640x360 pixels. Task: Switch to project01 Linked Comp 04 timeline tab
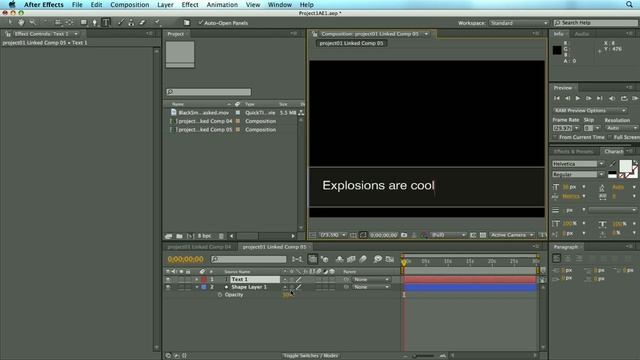(199, 247)
